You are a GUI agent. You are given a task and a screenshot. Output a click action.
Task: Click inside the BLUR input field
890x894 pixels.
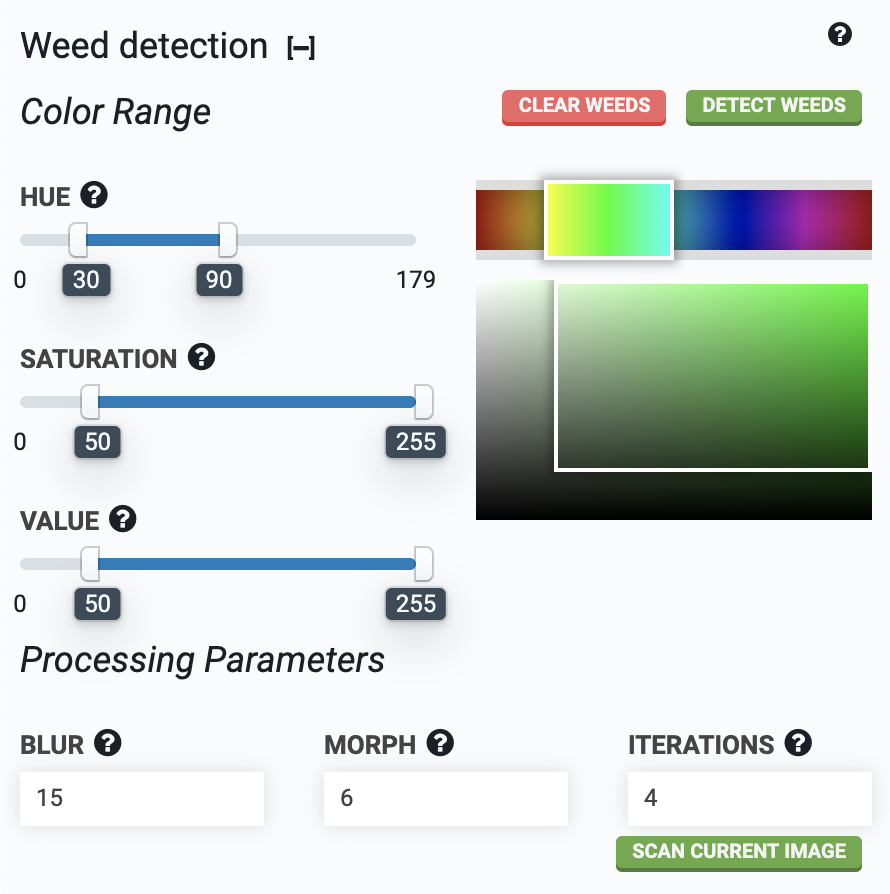click(x=142, y=798)
